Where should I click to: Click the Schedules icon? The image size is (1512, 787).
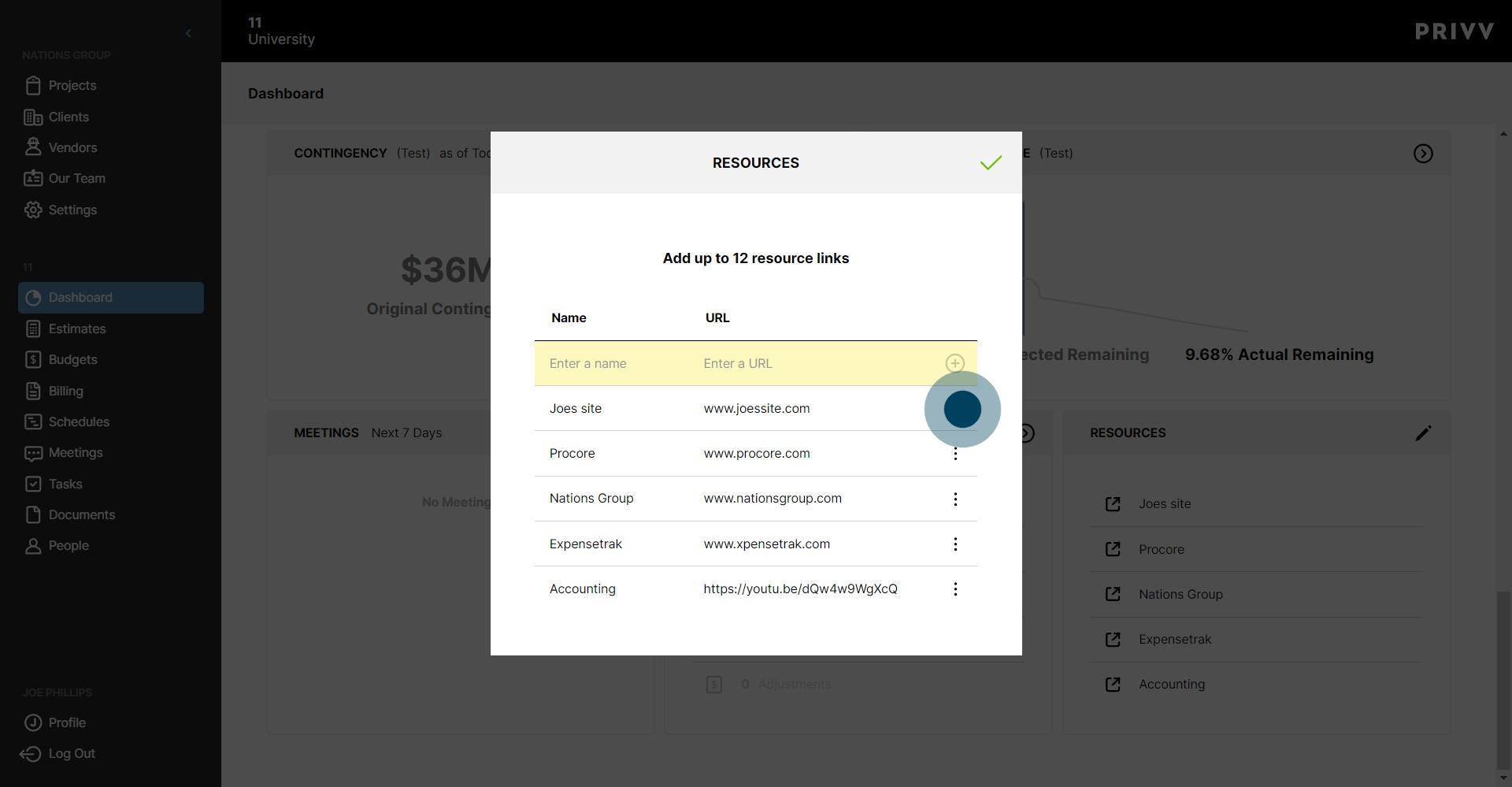pos(33,421)
